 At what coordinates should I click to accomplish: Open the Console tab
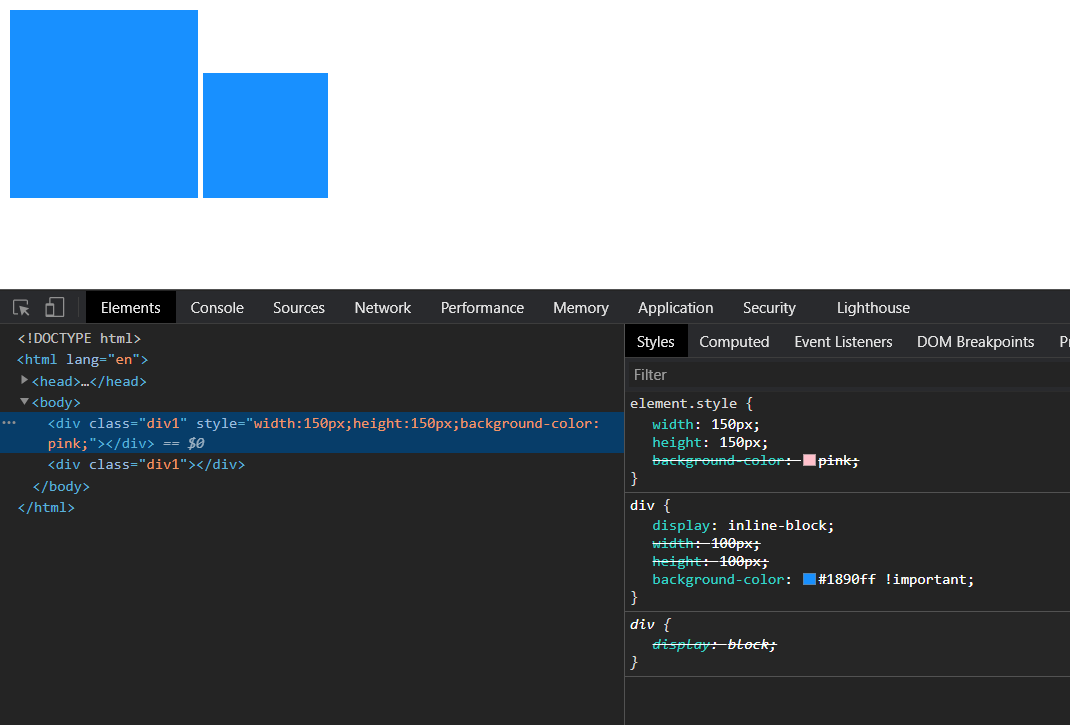point(217,308)
